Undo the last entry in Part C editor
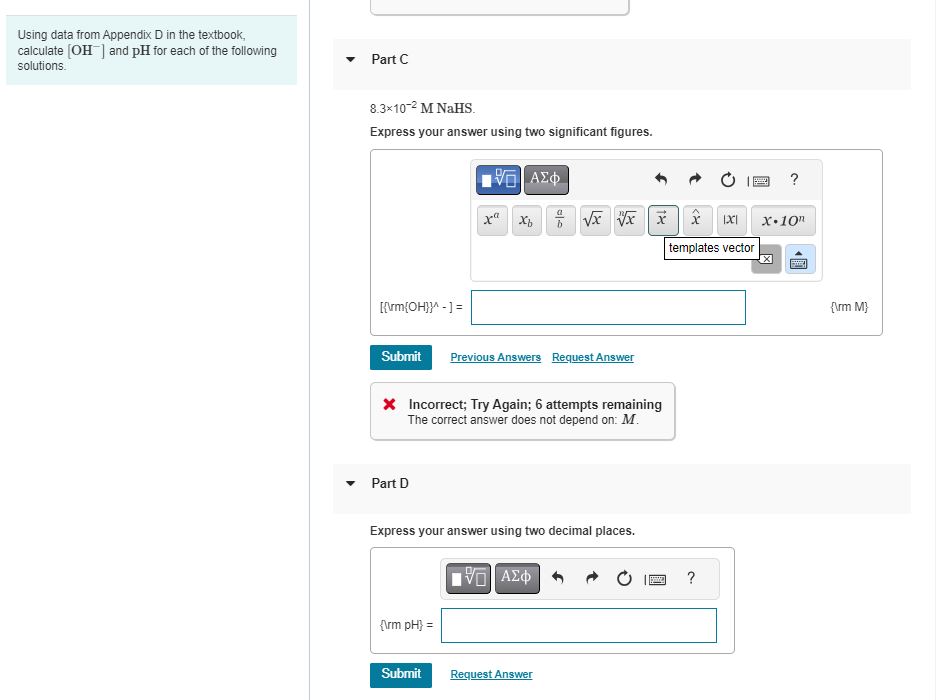This screenshot has width=936, height=700. click(x=660, y=179)
